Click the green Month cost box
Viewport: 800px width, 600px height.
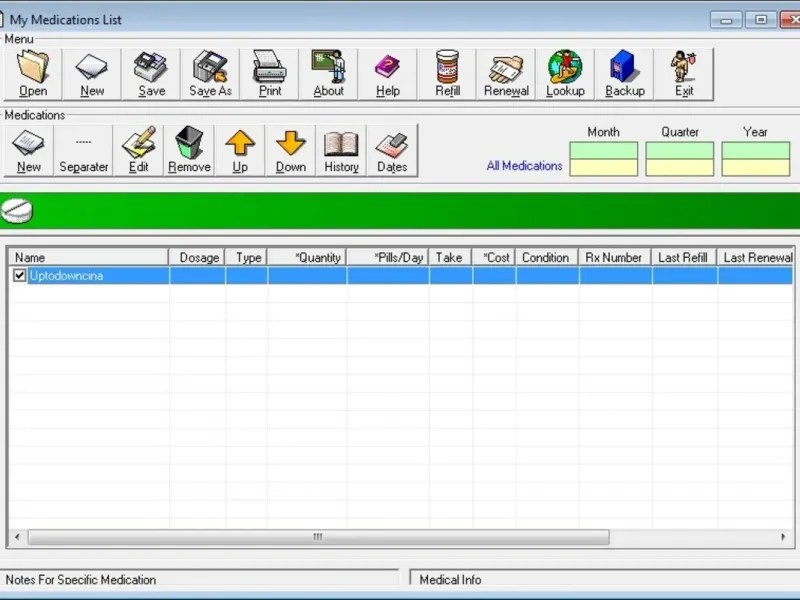pyautogui.click(x=604, y=151)
